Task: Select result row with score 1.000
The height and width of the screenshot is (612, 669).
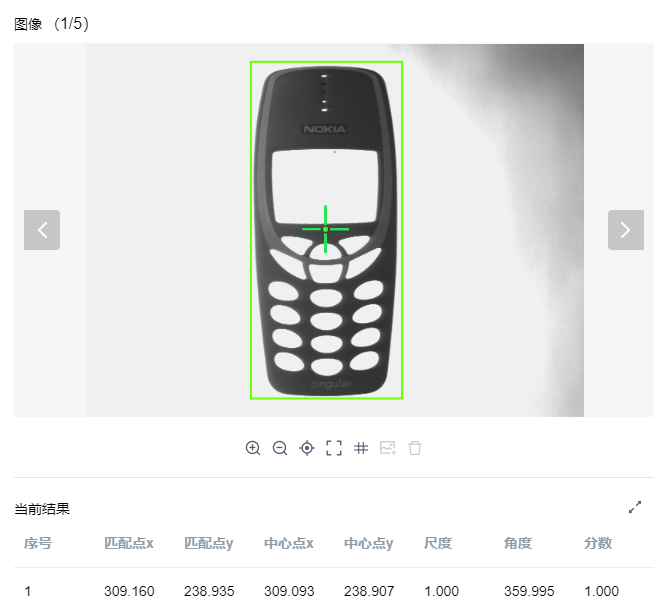Action: click(x=334, y=591)
